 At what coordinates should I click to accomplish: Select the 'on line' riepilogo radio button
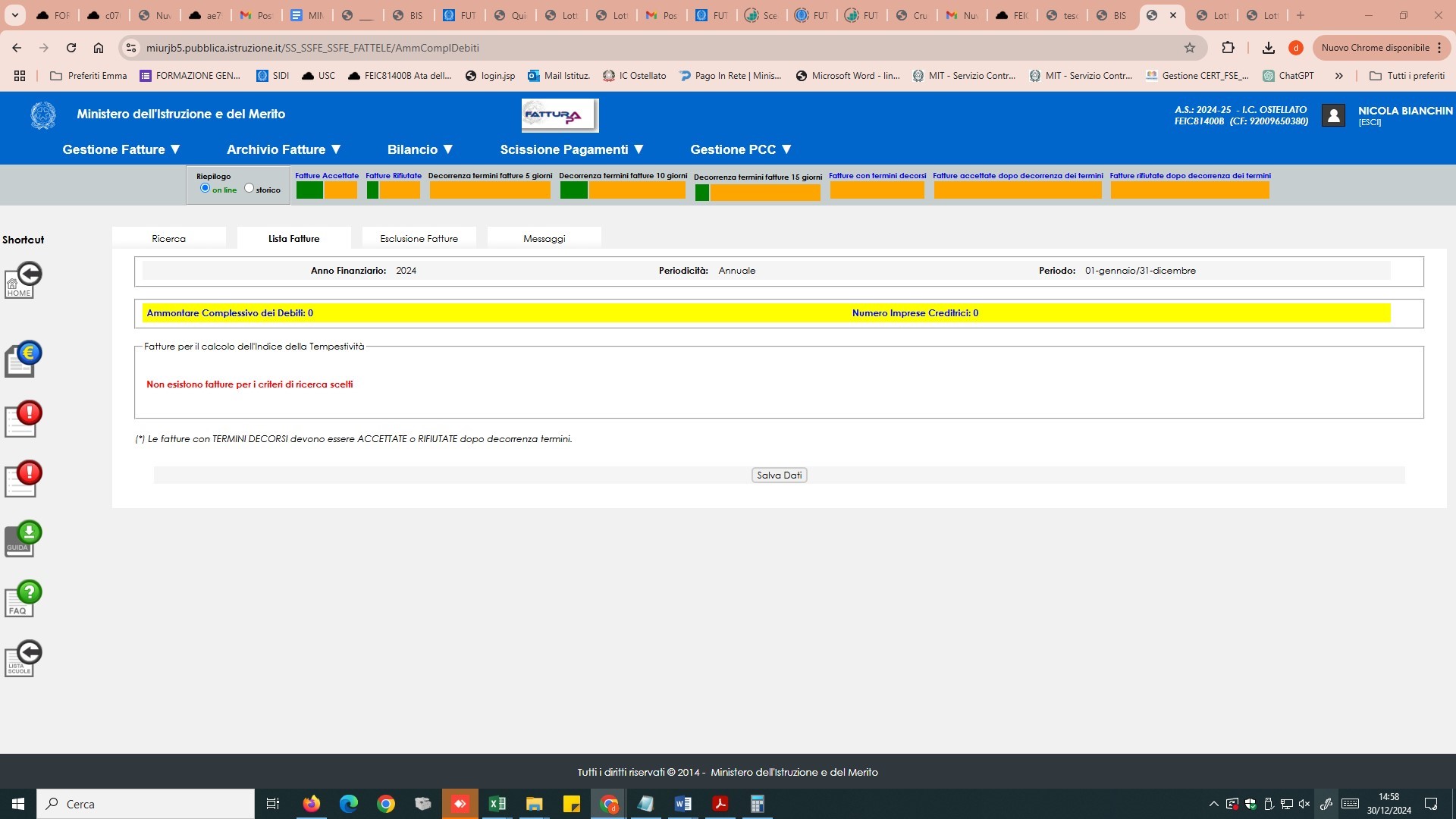(x=205, y=188)
